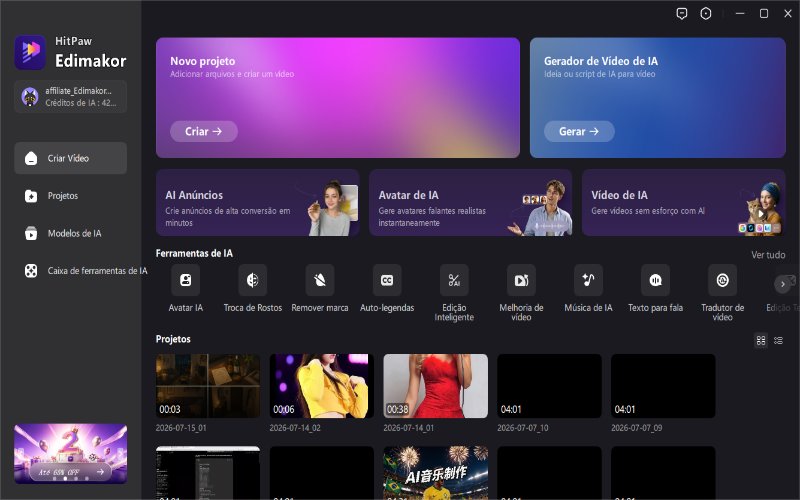Image resolution: width=800 pixels, height=500 pixels.
Task: Click the Gerar button in Gerador de Vídeo
Action: click(x=579, y=131)
